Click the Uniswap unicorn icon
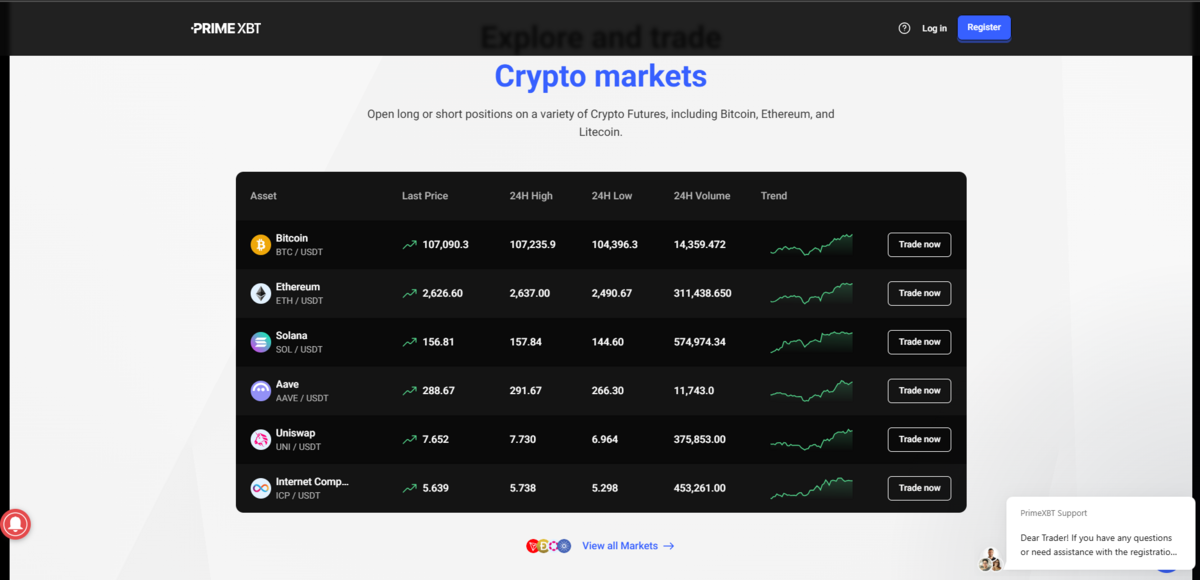 260,439
